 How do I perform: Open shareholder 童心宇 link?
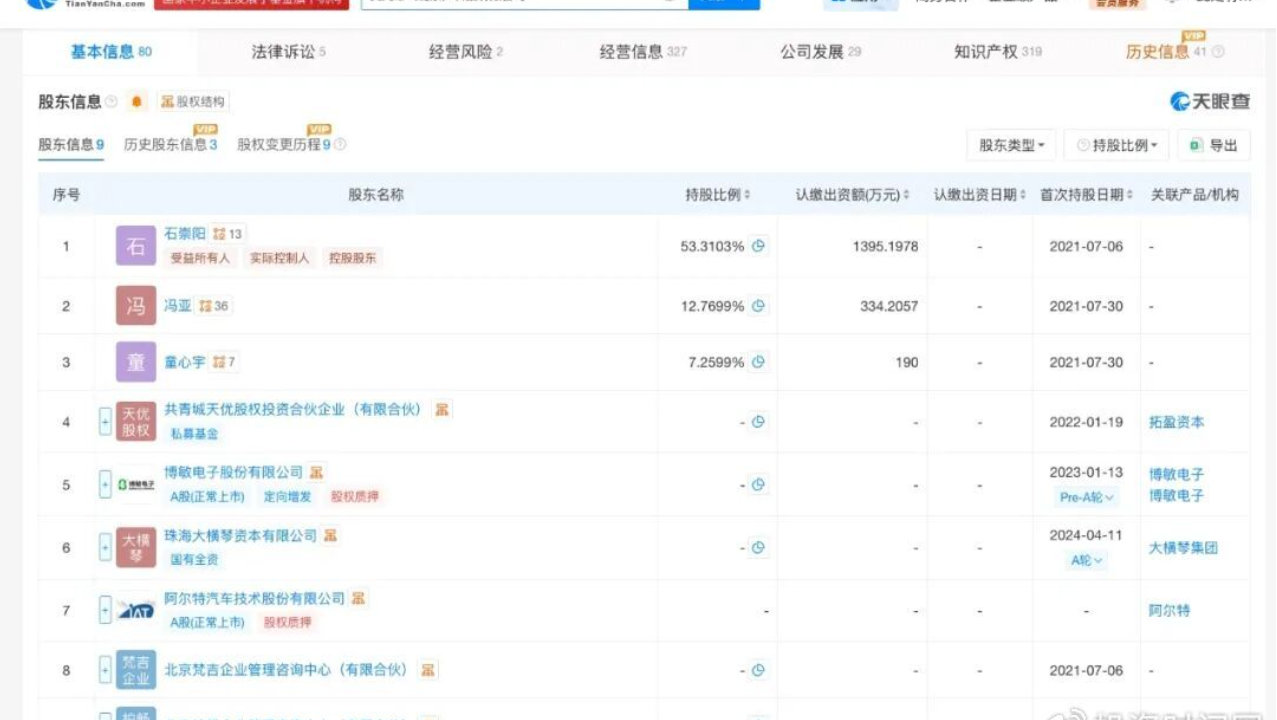(x=185, y=362)
